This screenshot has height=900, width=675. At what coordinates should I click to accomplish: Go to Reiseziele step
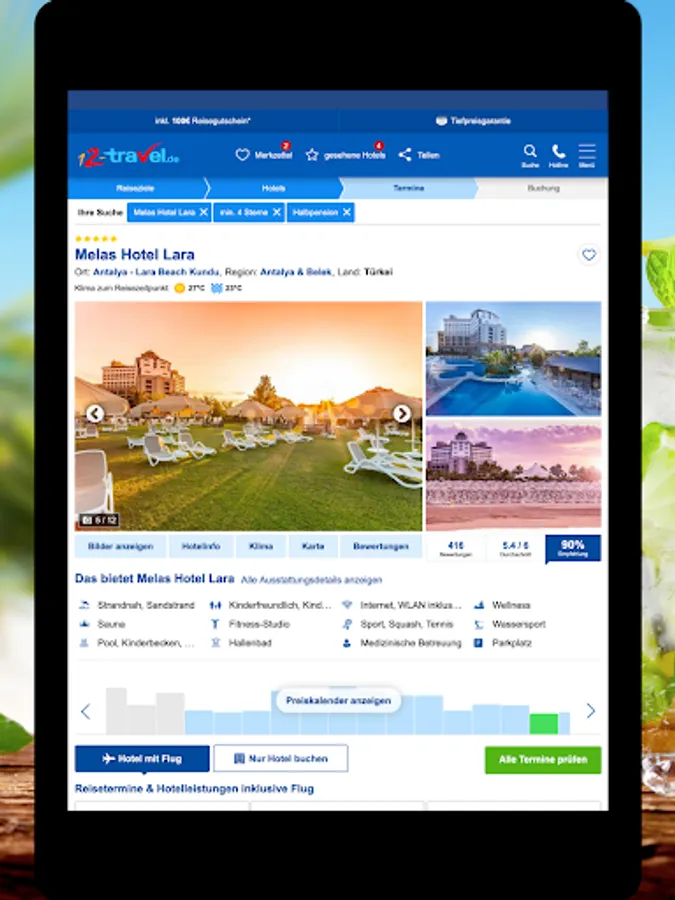coord(135,188)
